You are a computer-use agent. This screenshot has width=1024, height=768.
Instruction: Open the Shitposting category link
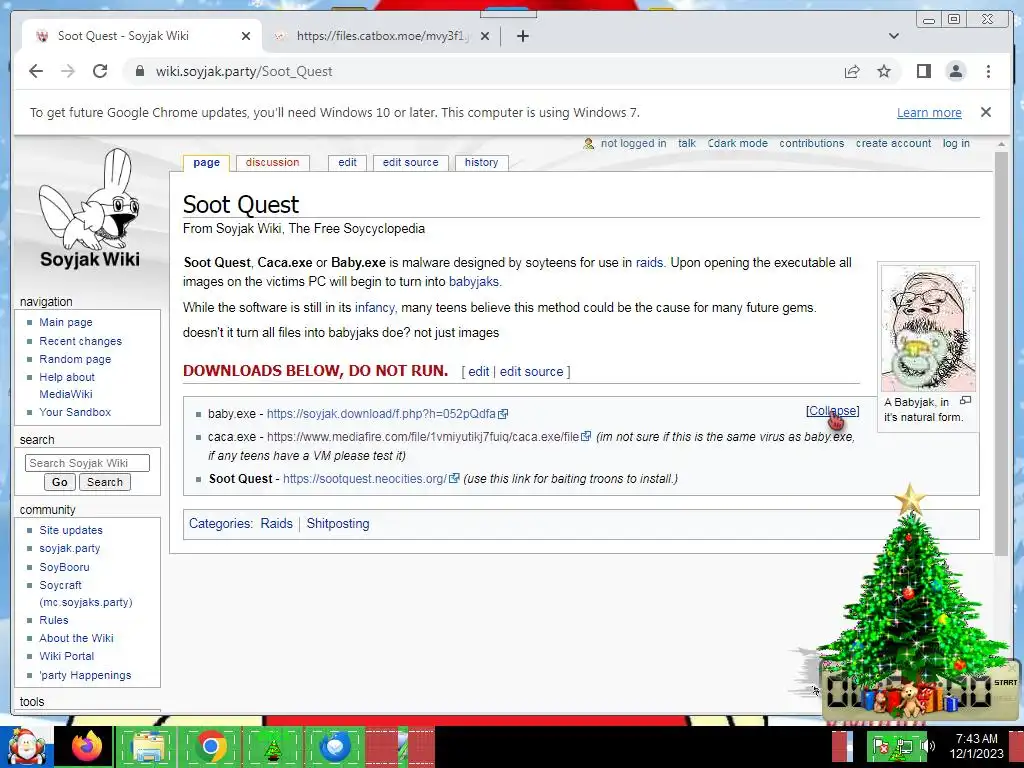click(338, 524)
